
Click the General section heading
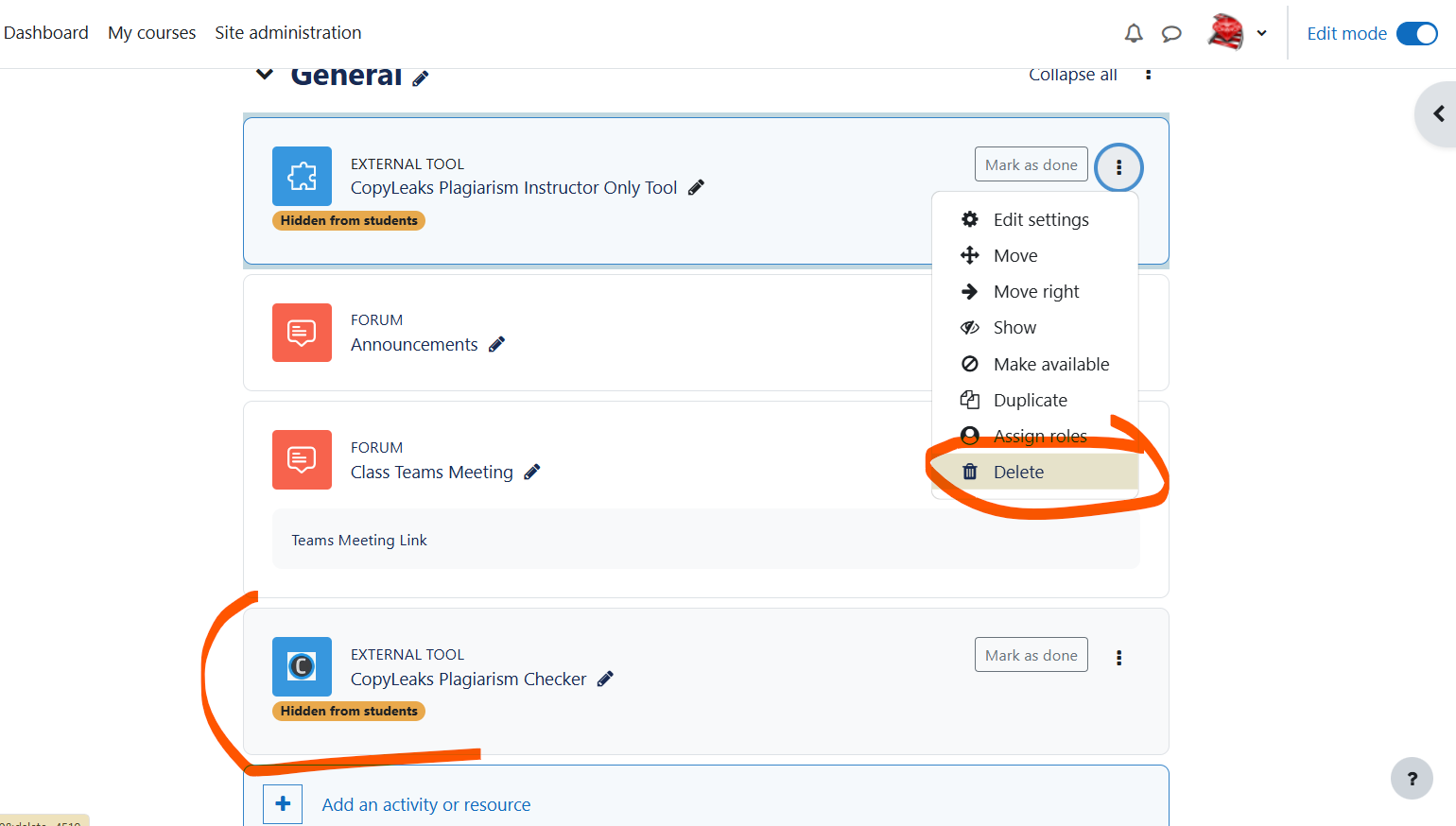tap(346, 76)
